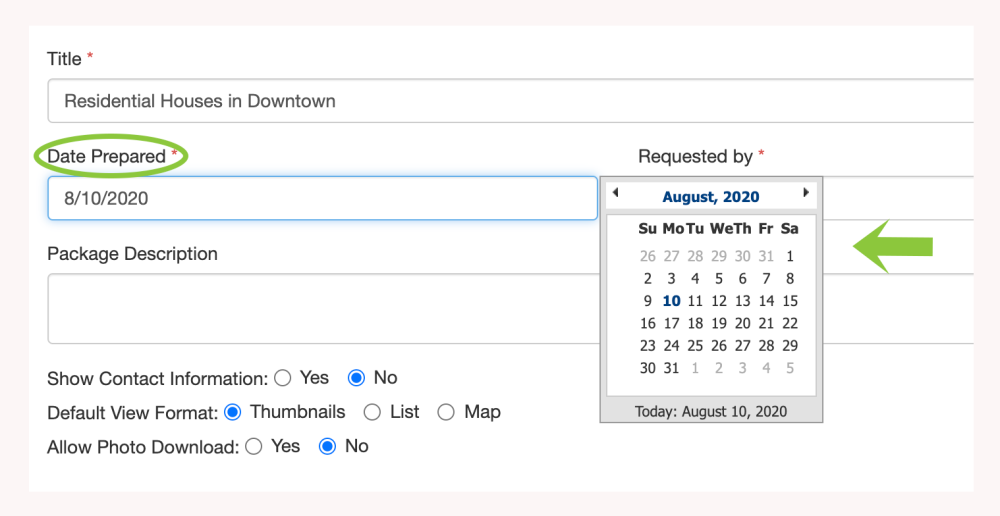Pick August 1 in the calendar

coord(790,256)
